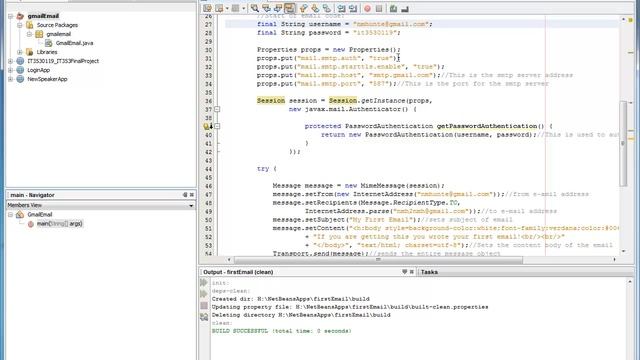Select the Output - firstEmail (clean) tab
This screenshot has width=640, height=360.
click(x=238, y=272)
